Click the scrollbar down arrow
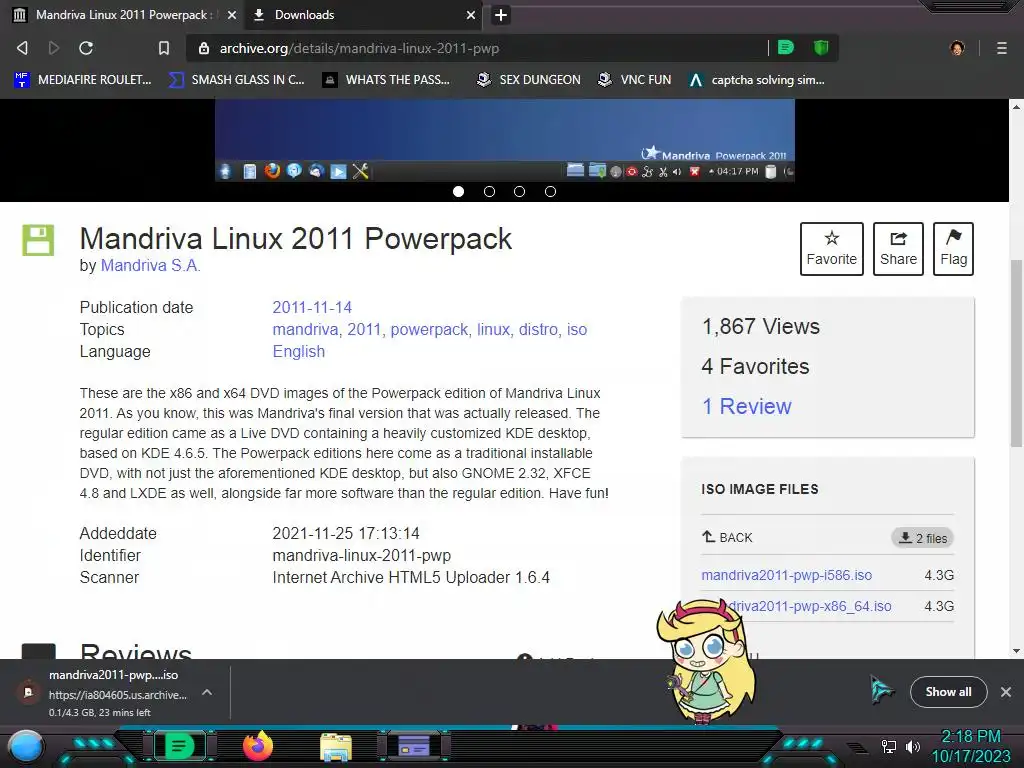The image size is (1024, 768). click(x=1016, y=651)
